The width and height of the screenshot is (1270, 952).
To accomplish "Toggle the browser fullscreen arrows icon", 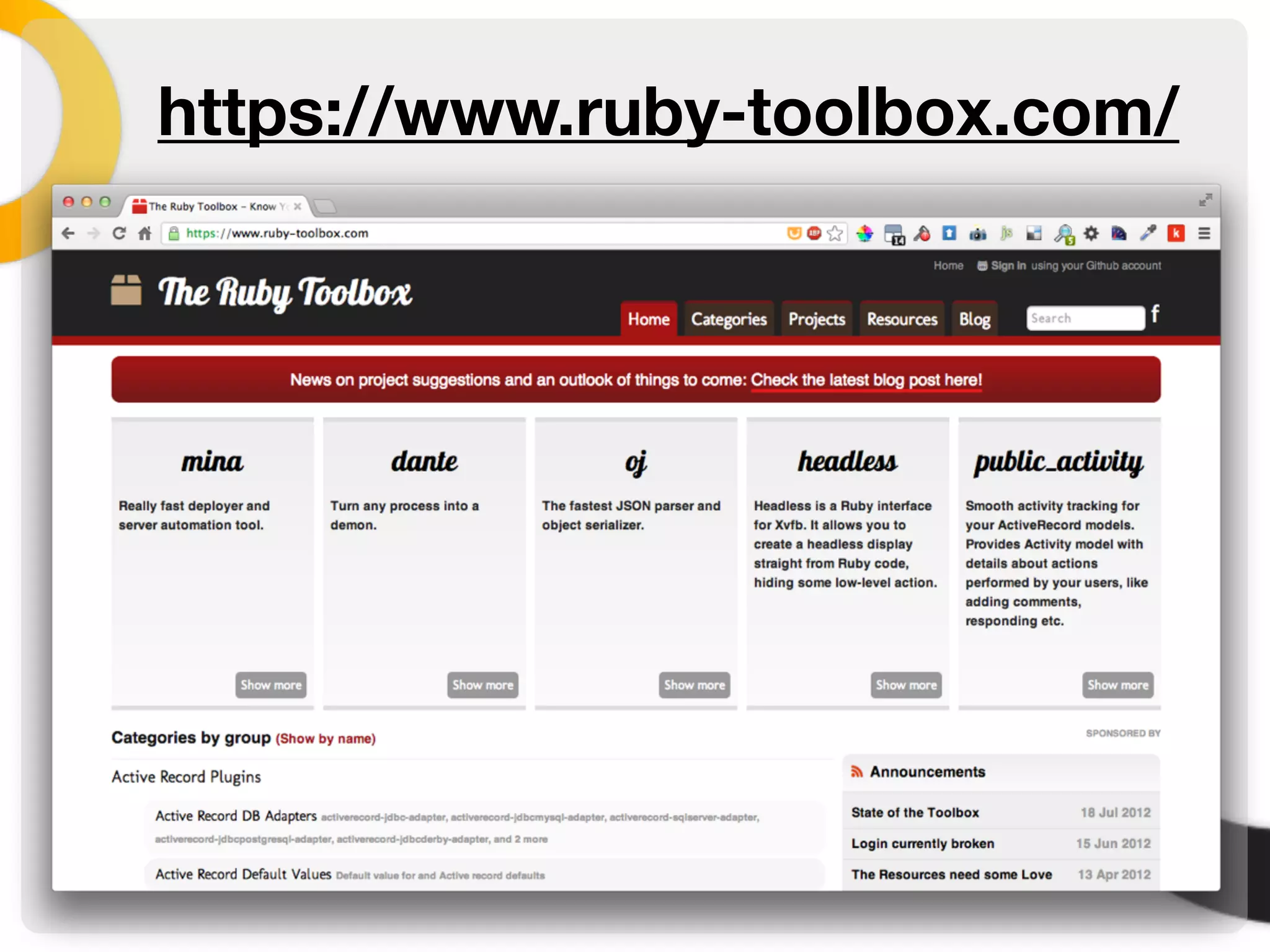I will pos(1205,200).
